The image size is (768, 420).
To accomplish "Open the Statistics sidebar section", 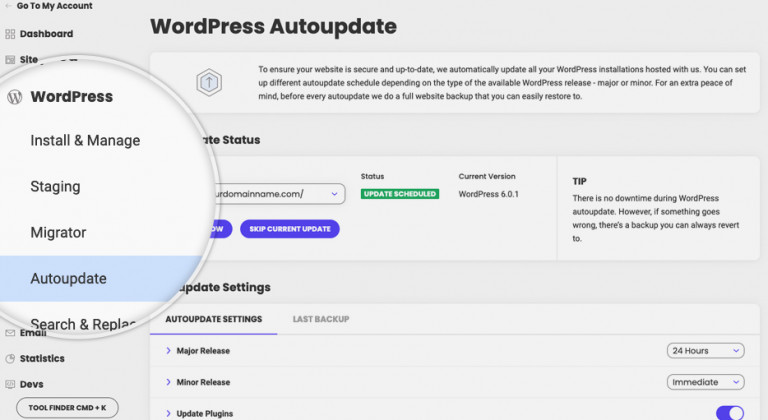I will 42,359.
